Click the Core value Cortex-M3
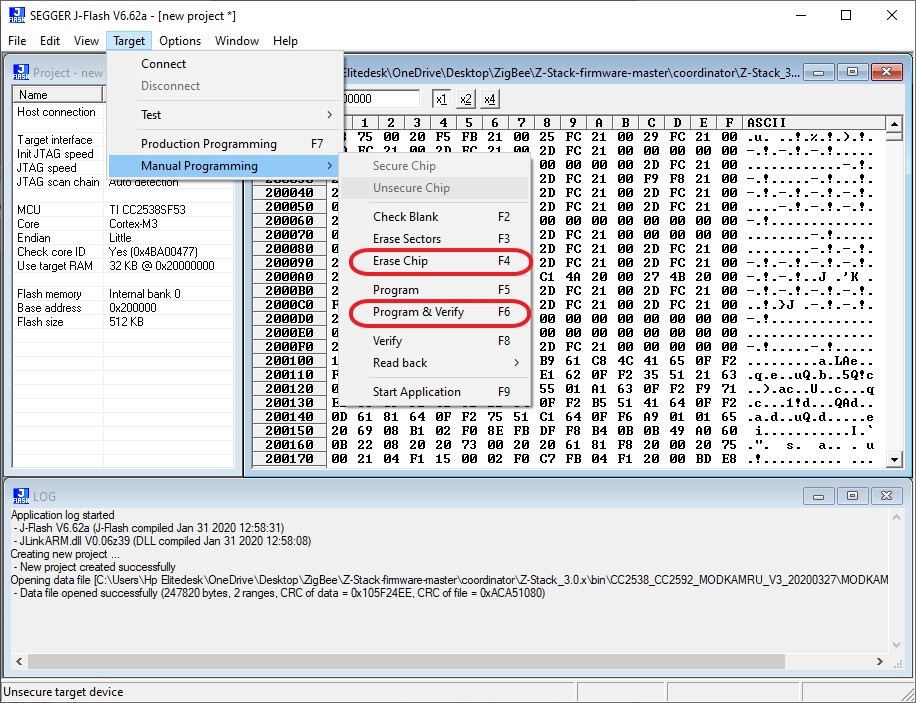Image resolution: width=916 pixels, height=703 pixels. (133, 224)
